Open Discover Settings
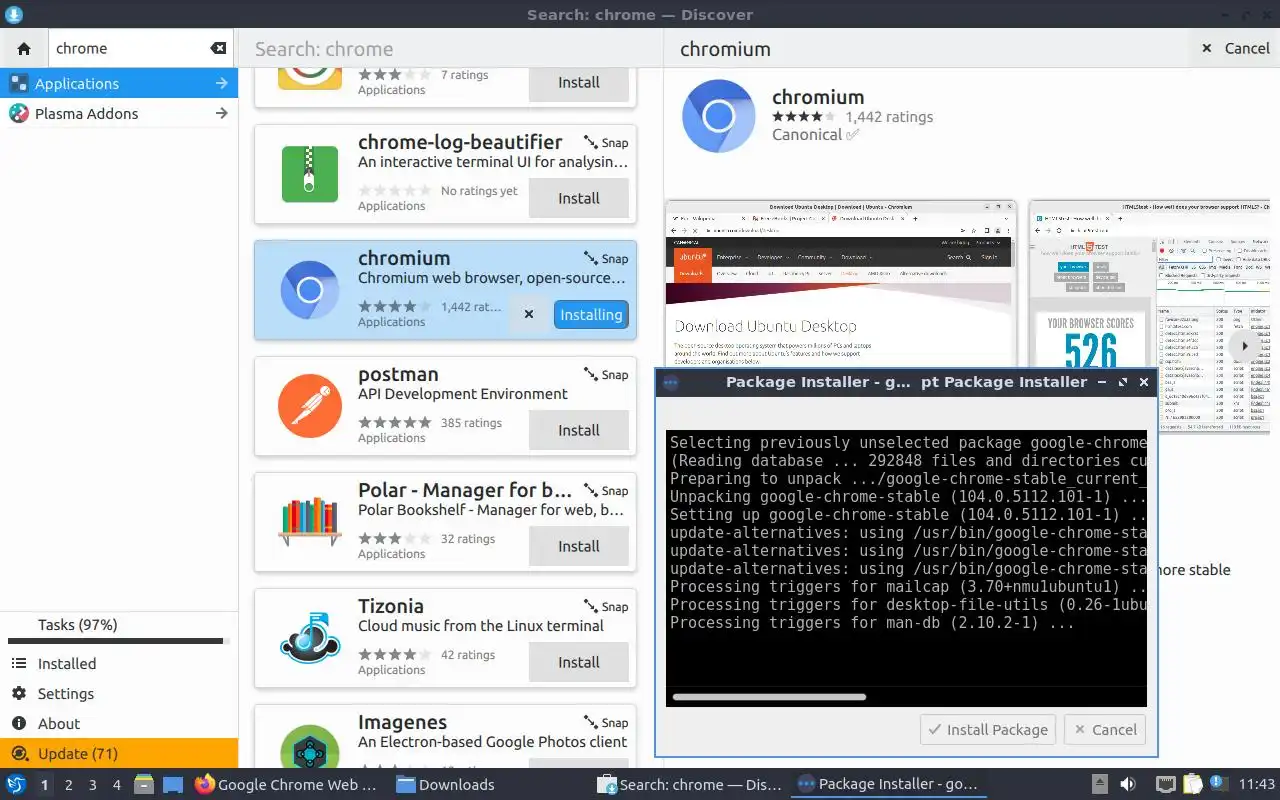Viewport: 1280px width, 800px height. pos(119,693)
